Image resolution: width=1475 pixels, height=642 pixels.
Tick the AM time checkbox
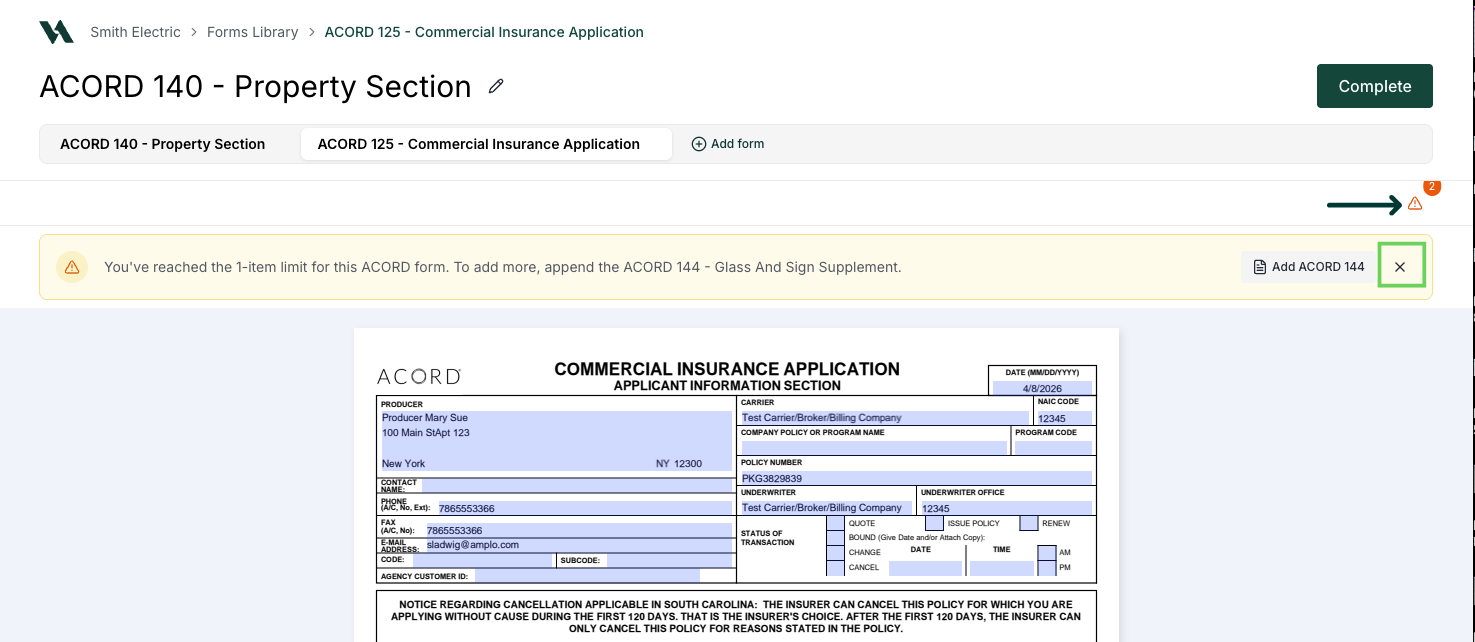point(1047,553)
